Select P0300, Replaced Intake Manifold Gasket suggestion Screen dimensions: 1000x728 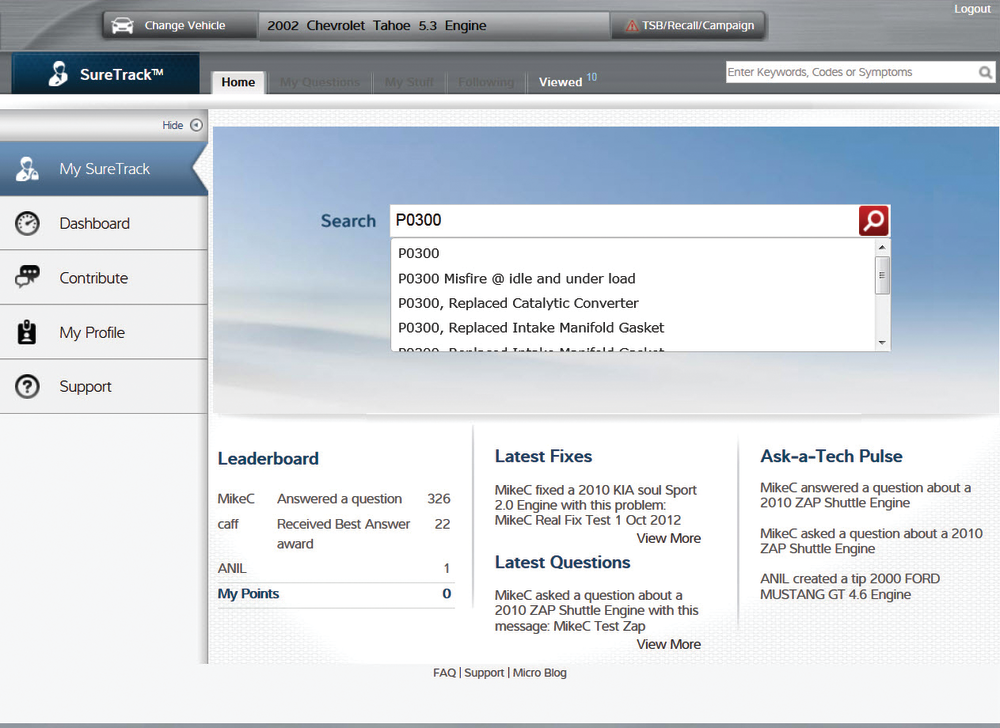(530, 327)
